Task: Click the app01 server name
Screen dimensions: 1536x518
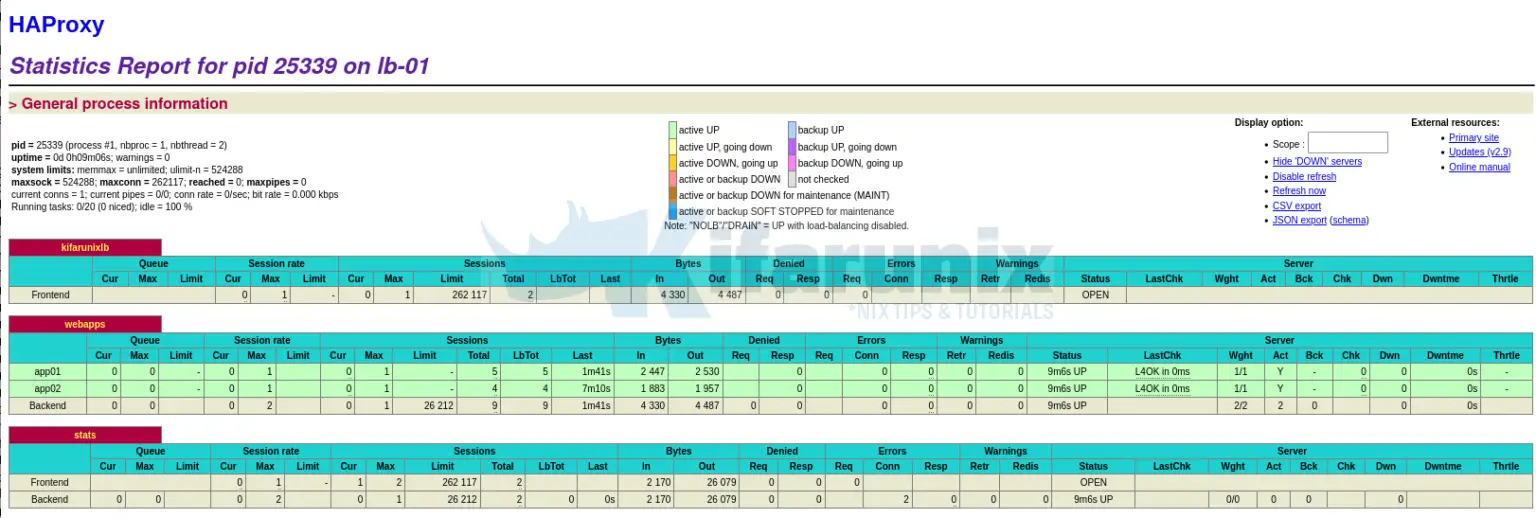Action: [x=48, y=372]
